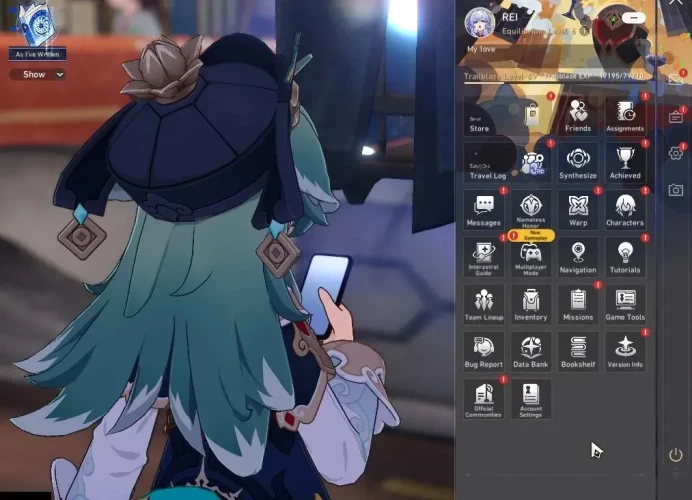
Task: Click the My love signature field
Action: (x=481, y=49)
